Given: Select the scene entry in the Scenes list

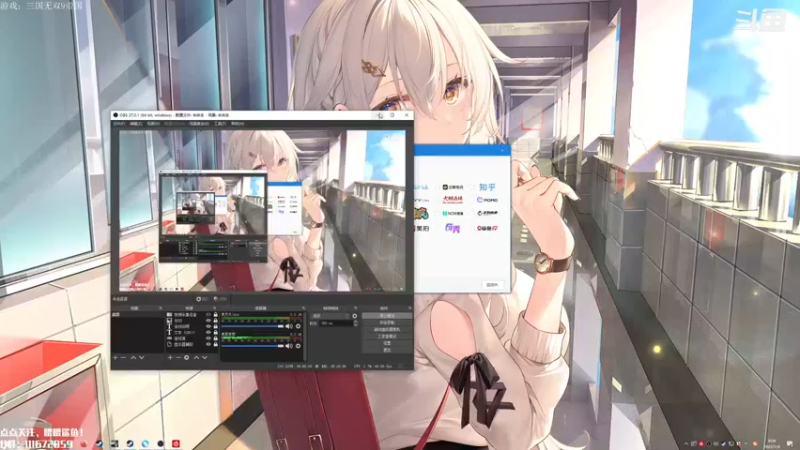Looking at the screenshot, I should [138, 315].
